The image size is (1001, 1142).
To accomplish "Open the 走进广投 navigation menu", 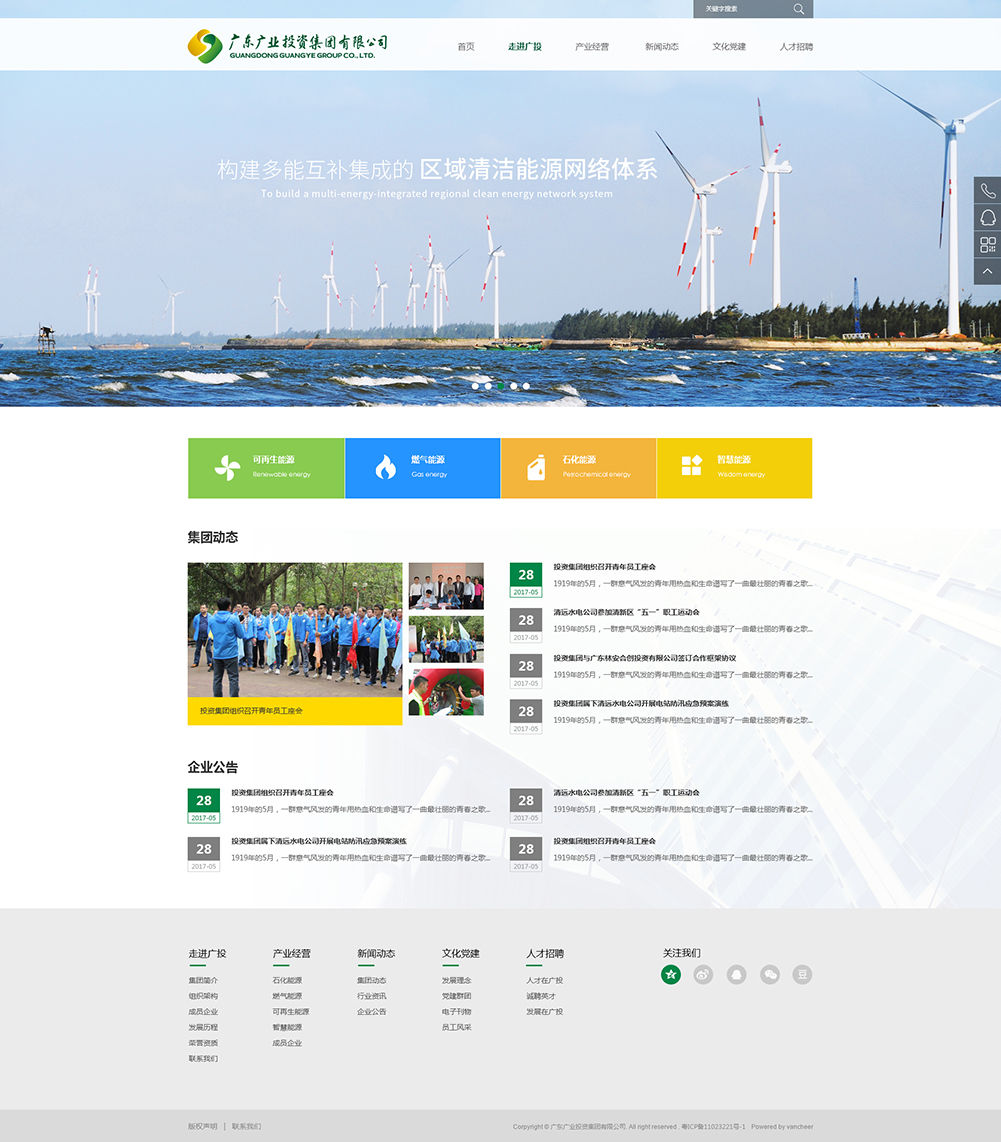I will pos(524,47).
